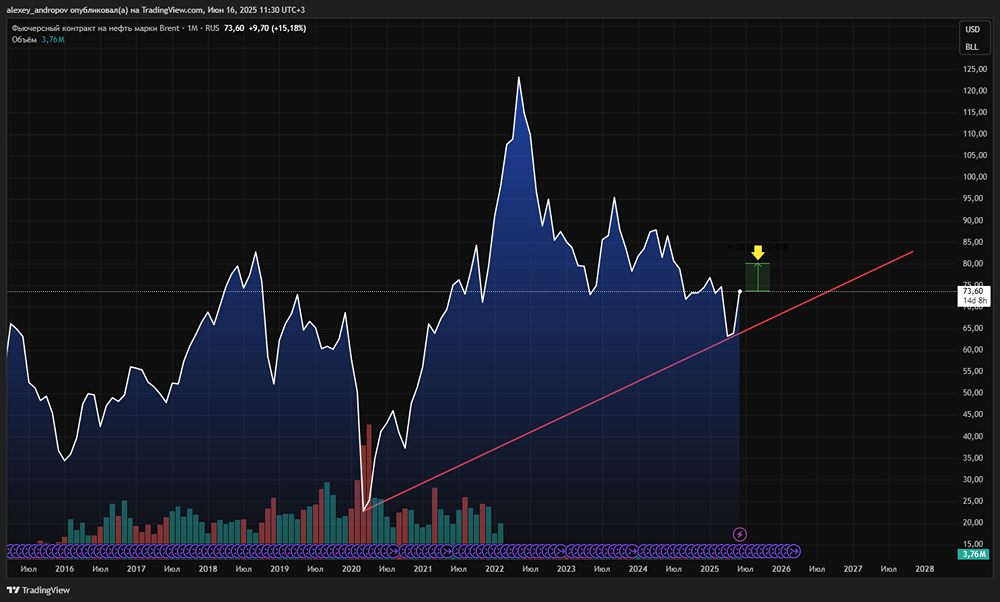
Task: Click the 100,00 price axis label
Action: tap(975, 177)
